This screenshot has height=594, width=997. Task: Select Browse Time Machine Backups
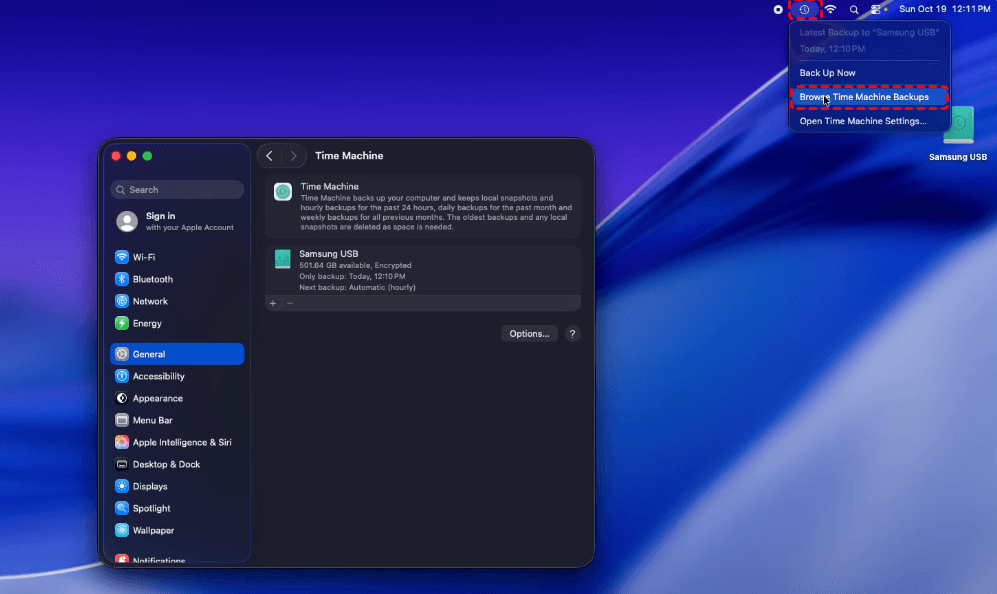tap(863, 97)
